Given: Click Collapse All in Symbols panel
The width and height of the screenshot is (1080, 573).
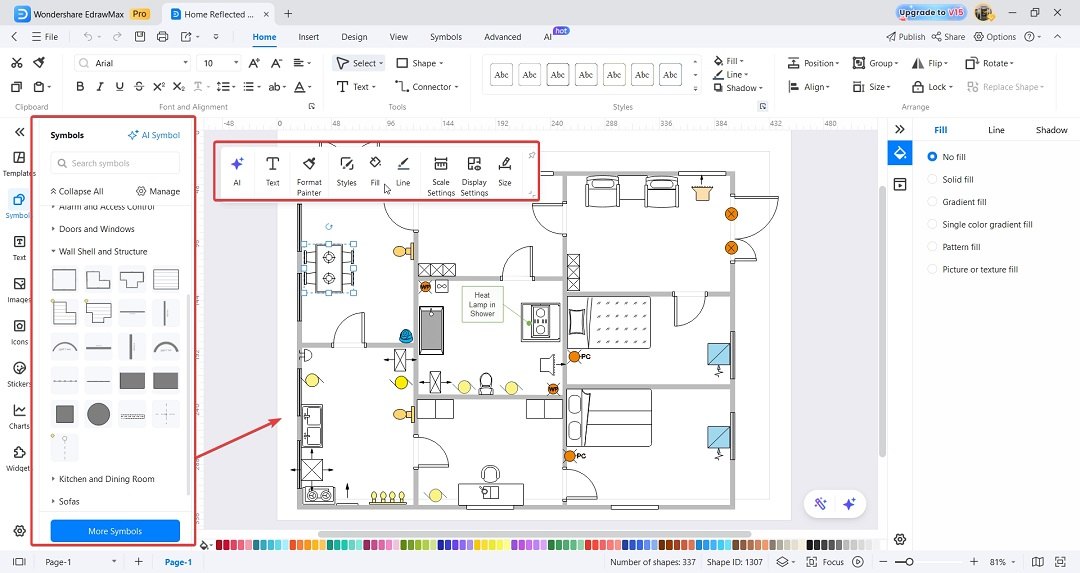Looking at the screenshot, I should [76, 191].
